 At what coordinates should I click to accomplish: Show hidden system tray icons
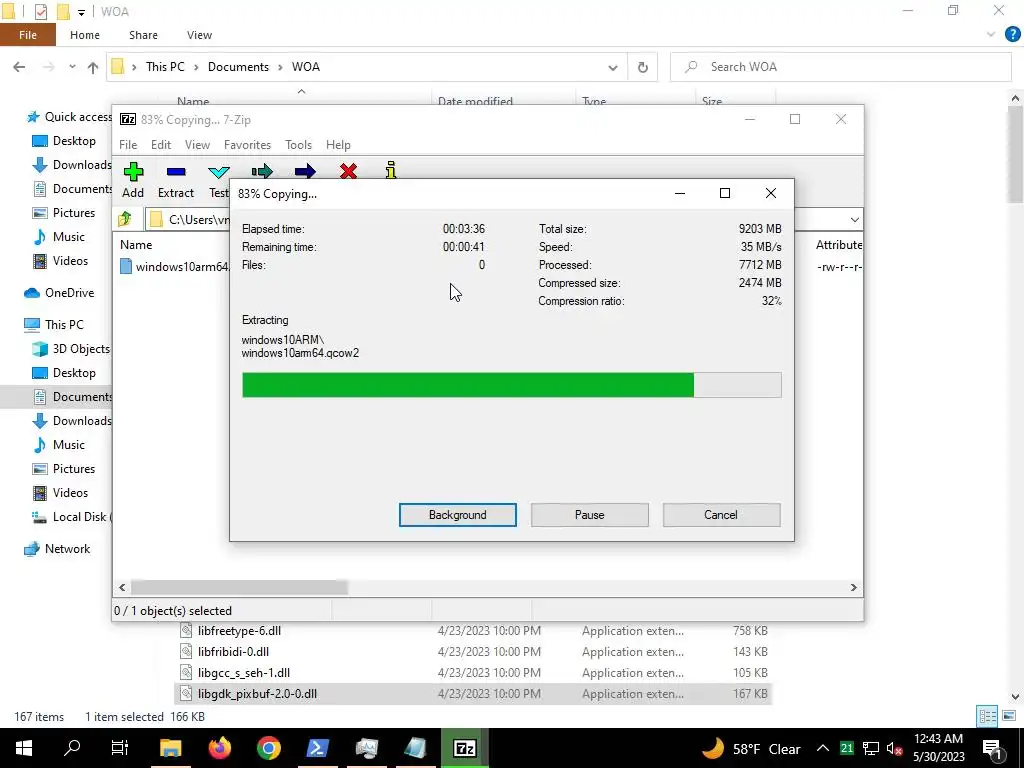[823, 748]
